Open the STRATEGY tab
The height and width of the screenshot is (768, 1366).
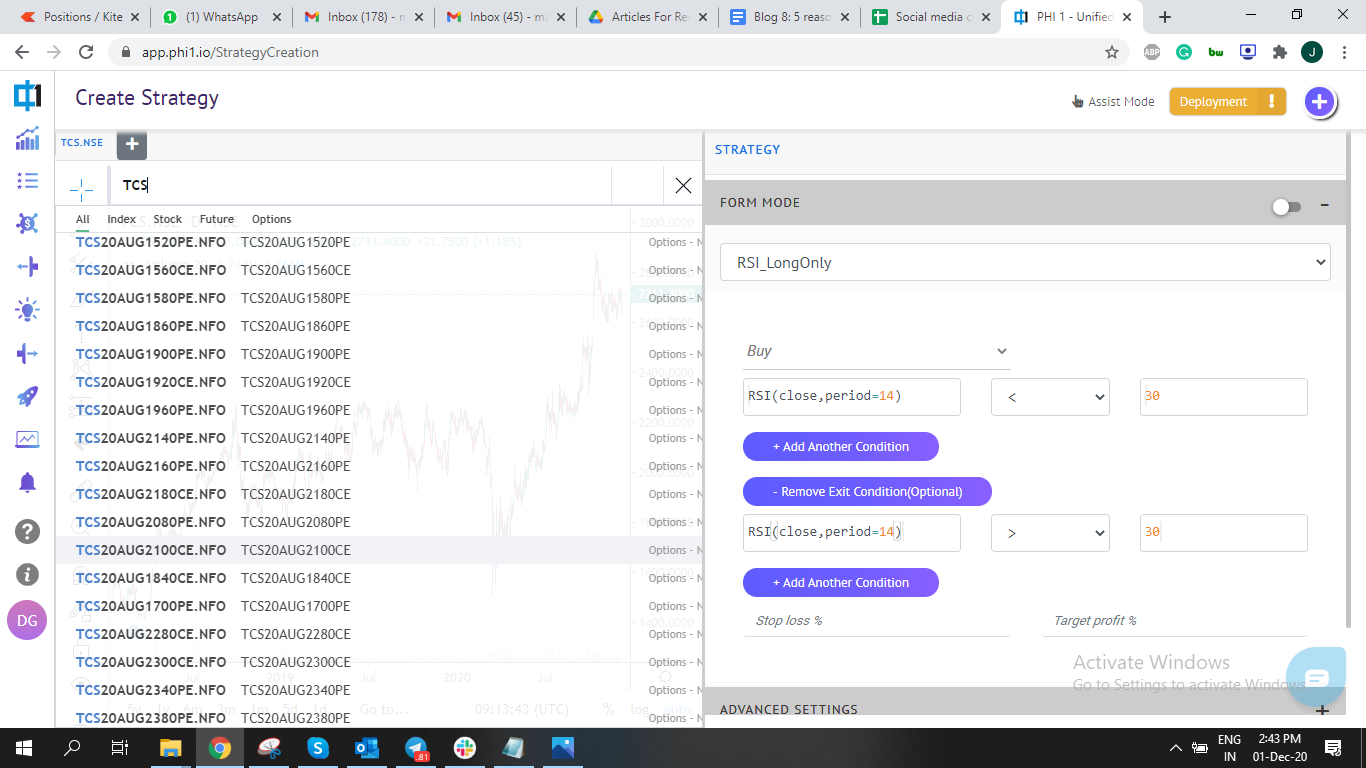pos(747,150)
